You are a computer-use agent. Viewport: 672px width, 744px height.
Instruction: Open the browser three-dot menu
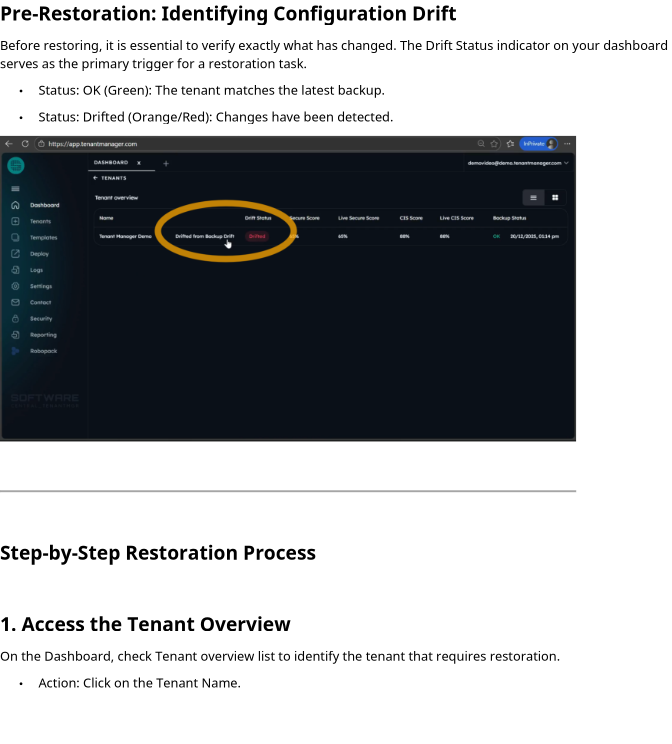pos(567,144)
